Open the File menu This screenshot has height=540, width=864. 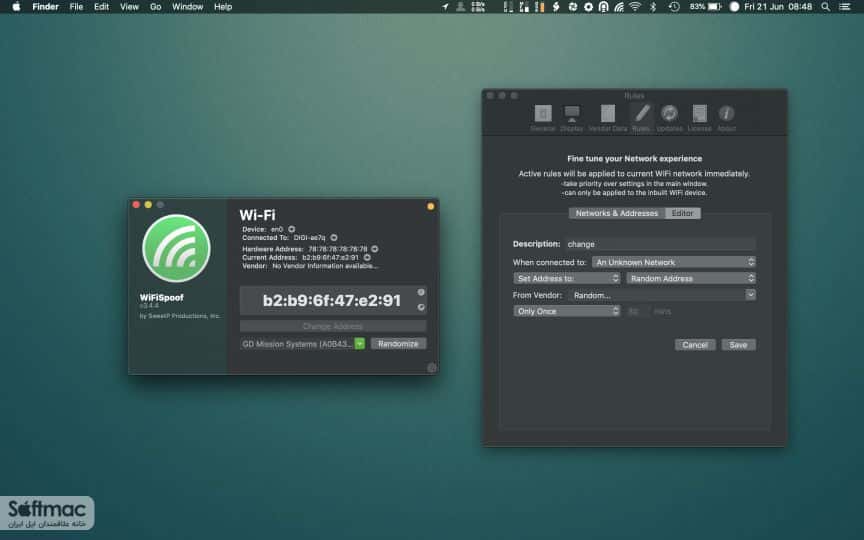pyautogui.click(x=76, y=7)
